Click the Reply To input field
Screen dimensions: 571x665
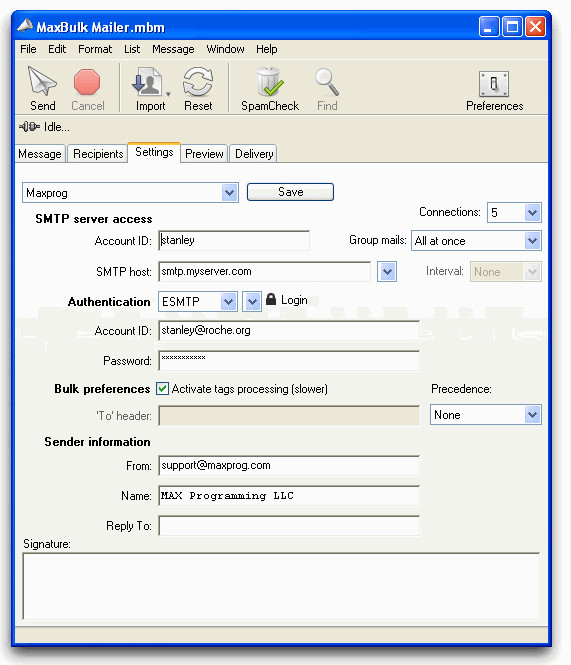(289, 526)
